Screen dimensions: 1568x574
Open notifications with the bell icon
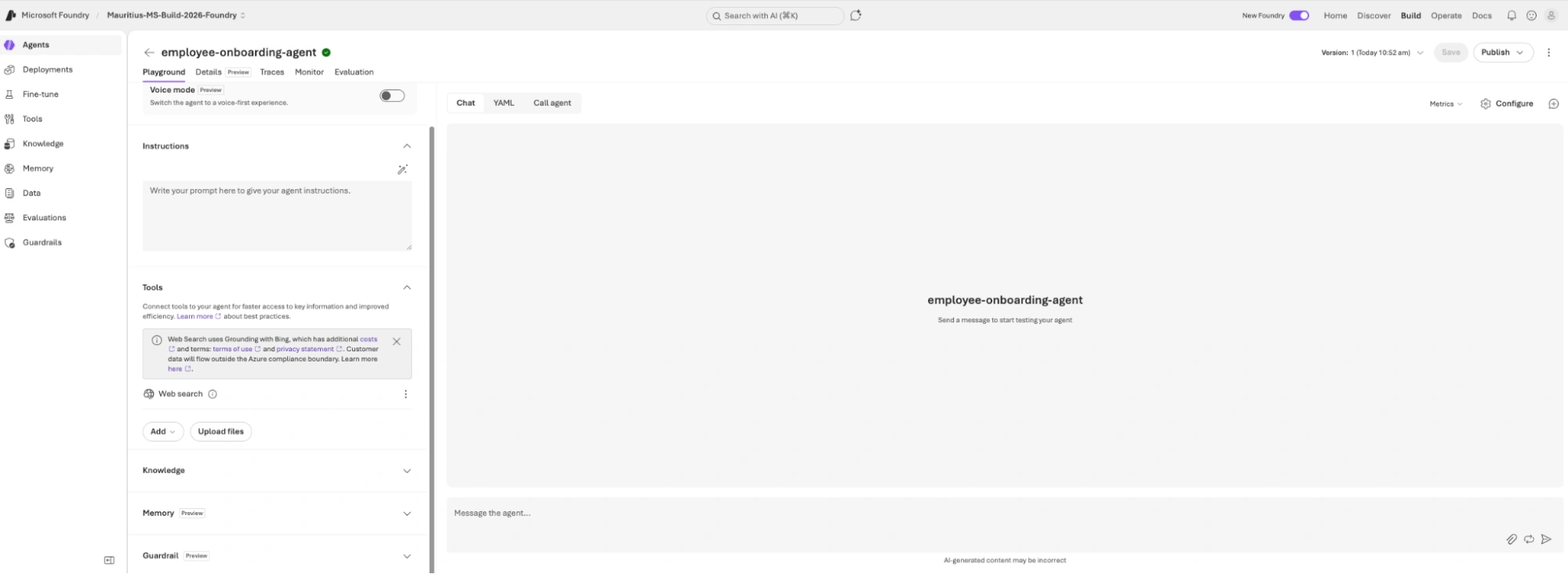coord(1512,16)
